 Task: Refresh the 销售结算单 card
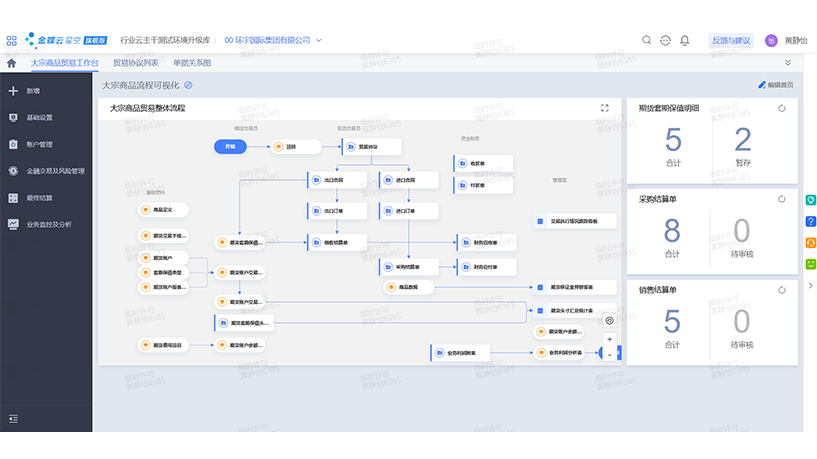[x=782, y=290]
